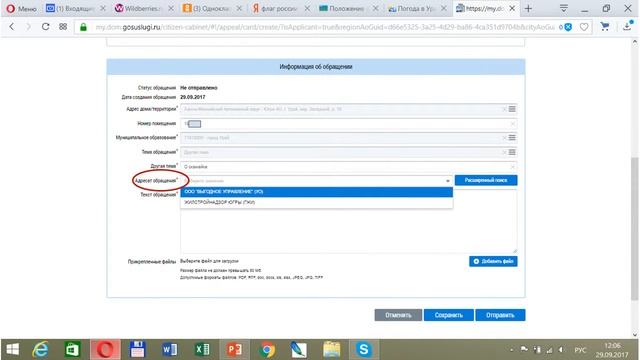
Task: Open list for Адрес дома/территории field
Action: pos(512,109)
